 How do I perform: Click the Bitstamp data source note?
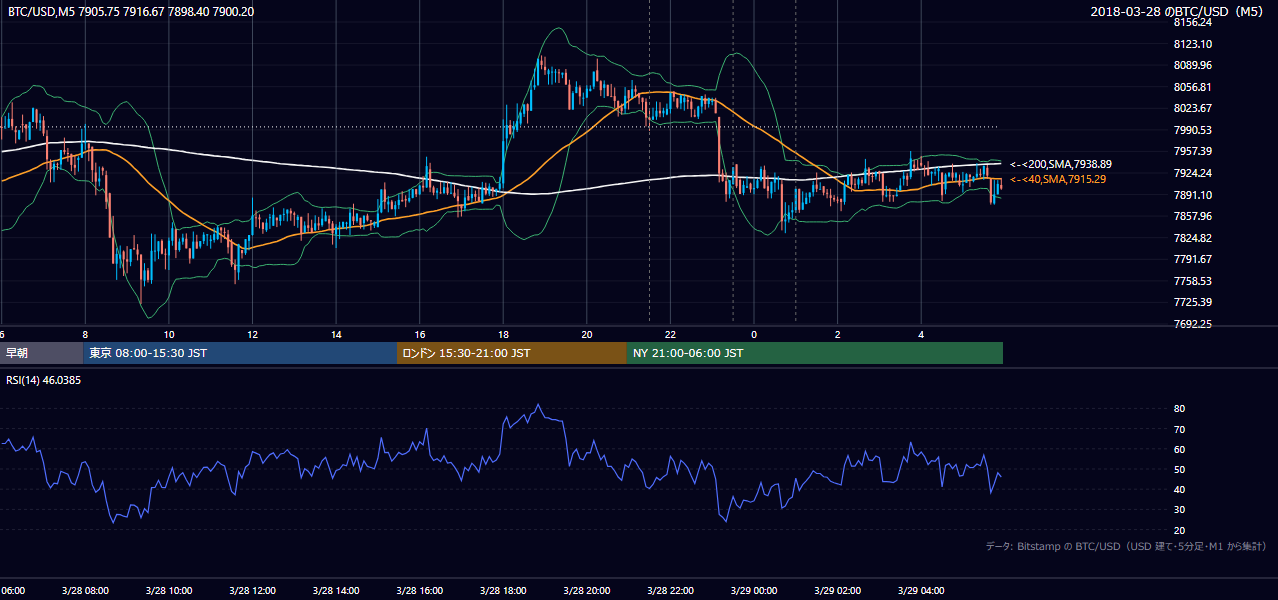pyautogui.click(x=1126, y=546)
